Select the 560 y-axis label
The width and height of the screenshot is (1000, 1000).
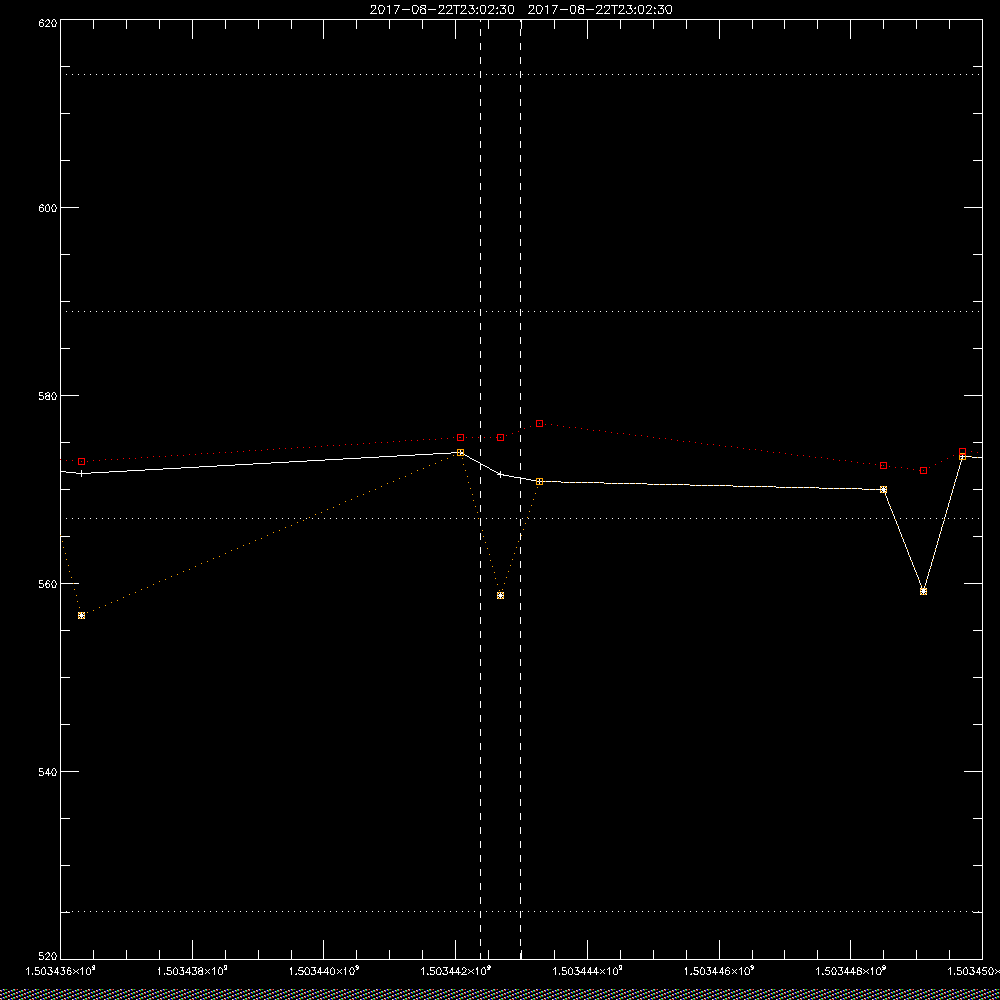(48, 584)
